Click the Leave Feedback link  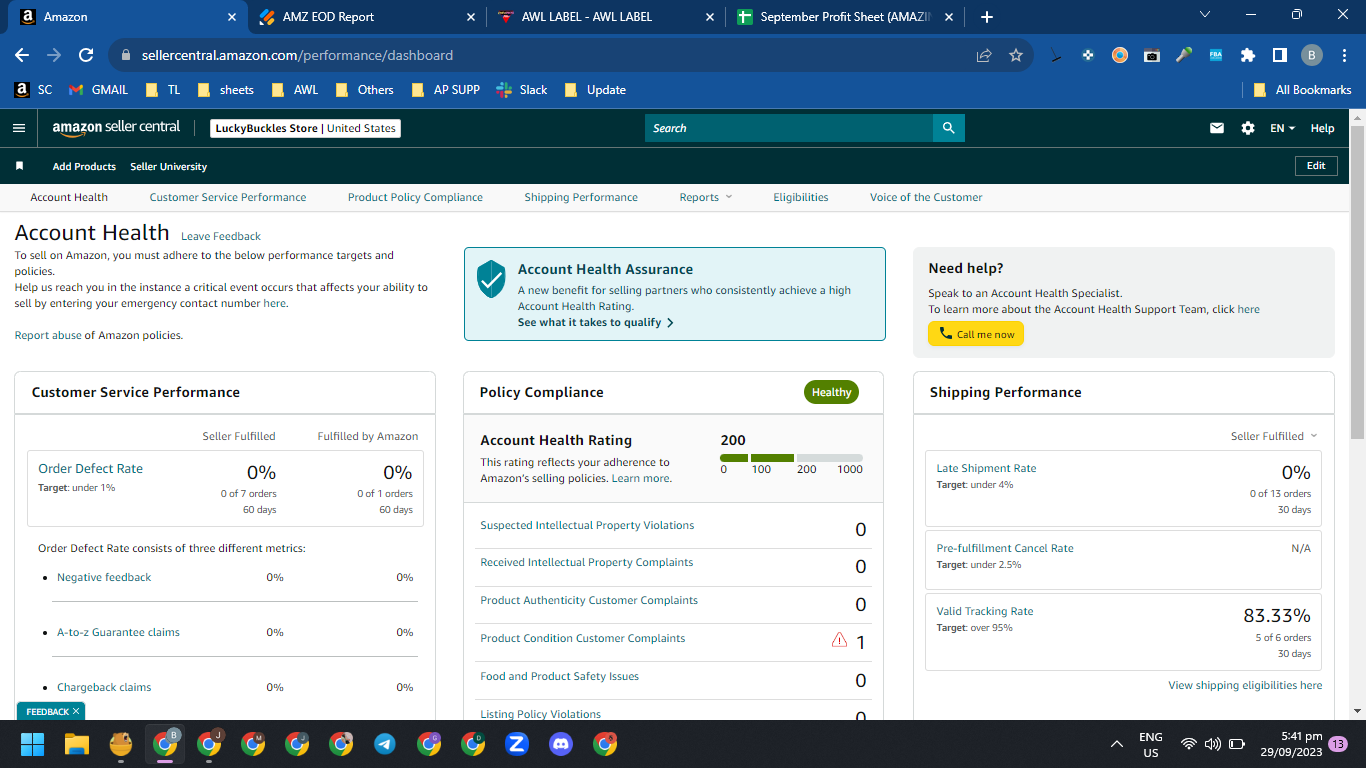(x=221, y=236)
